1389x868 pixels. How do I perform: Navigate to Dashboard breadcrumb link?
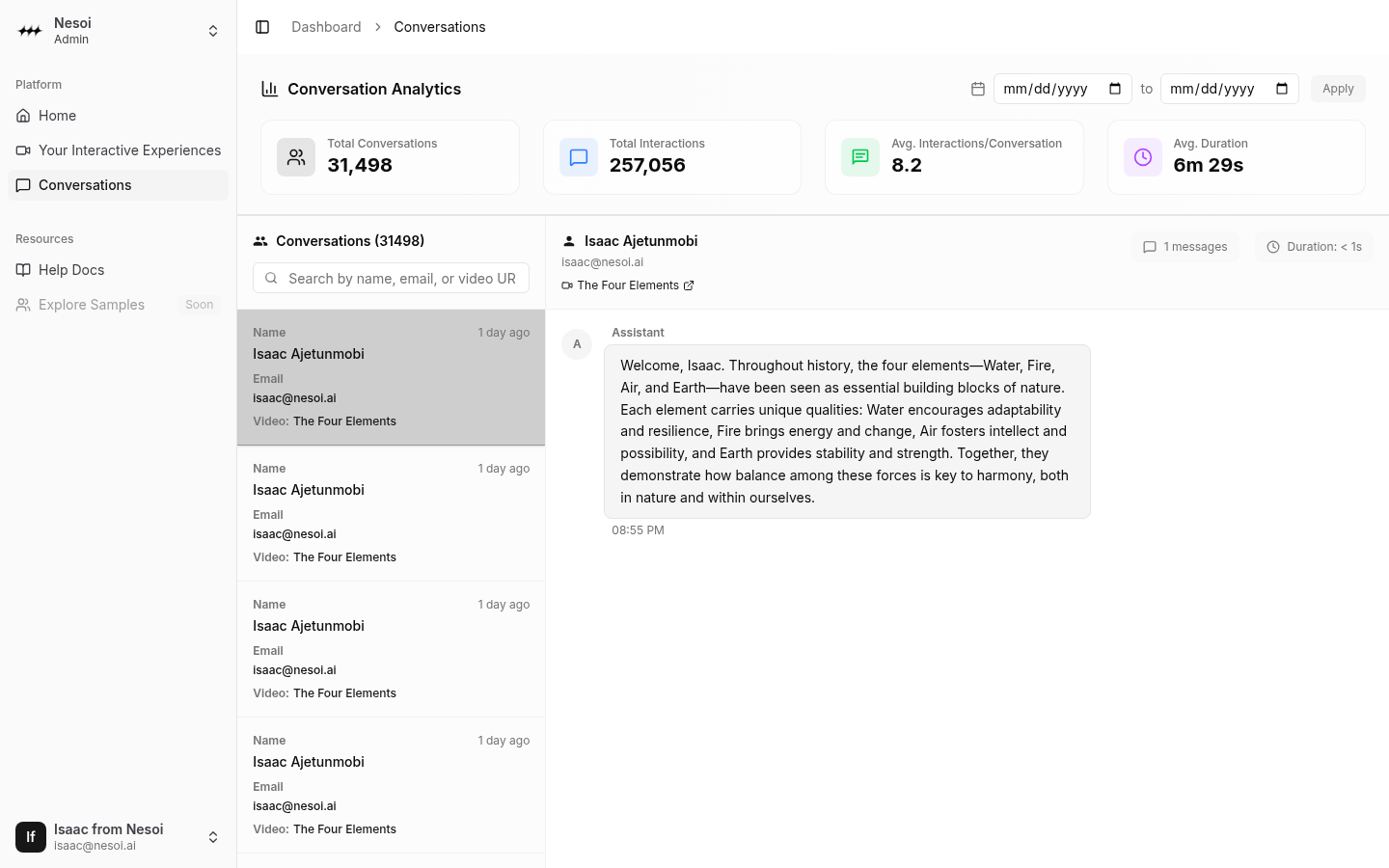326,27
